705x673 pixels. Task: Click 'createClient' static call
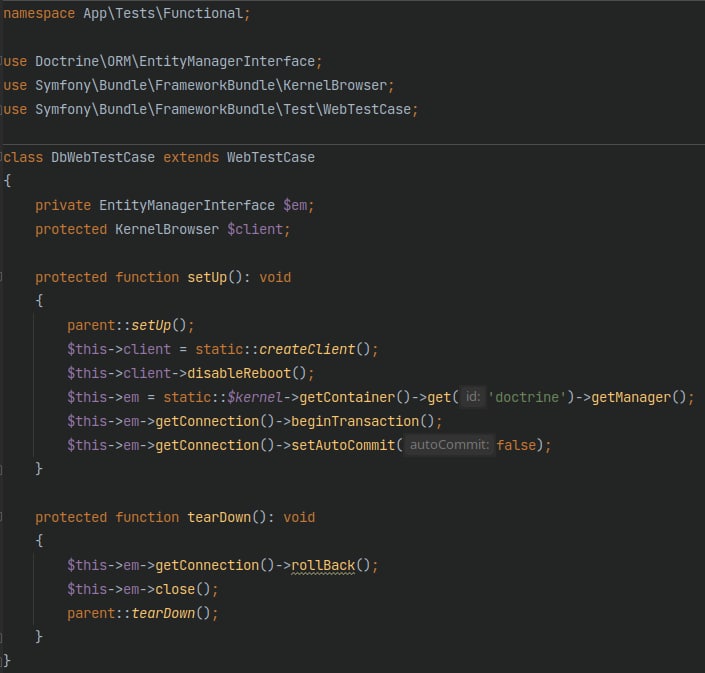click(x=307, y=349)
